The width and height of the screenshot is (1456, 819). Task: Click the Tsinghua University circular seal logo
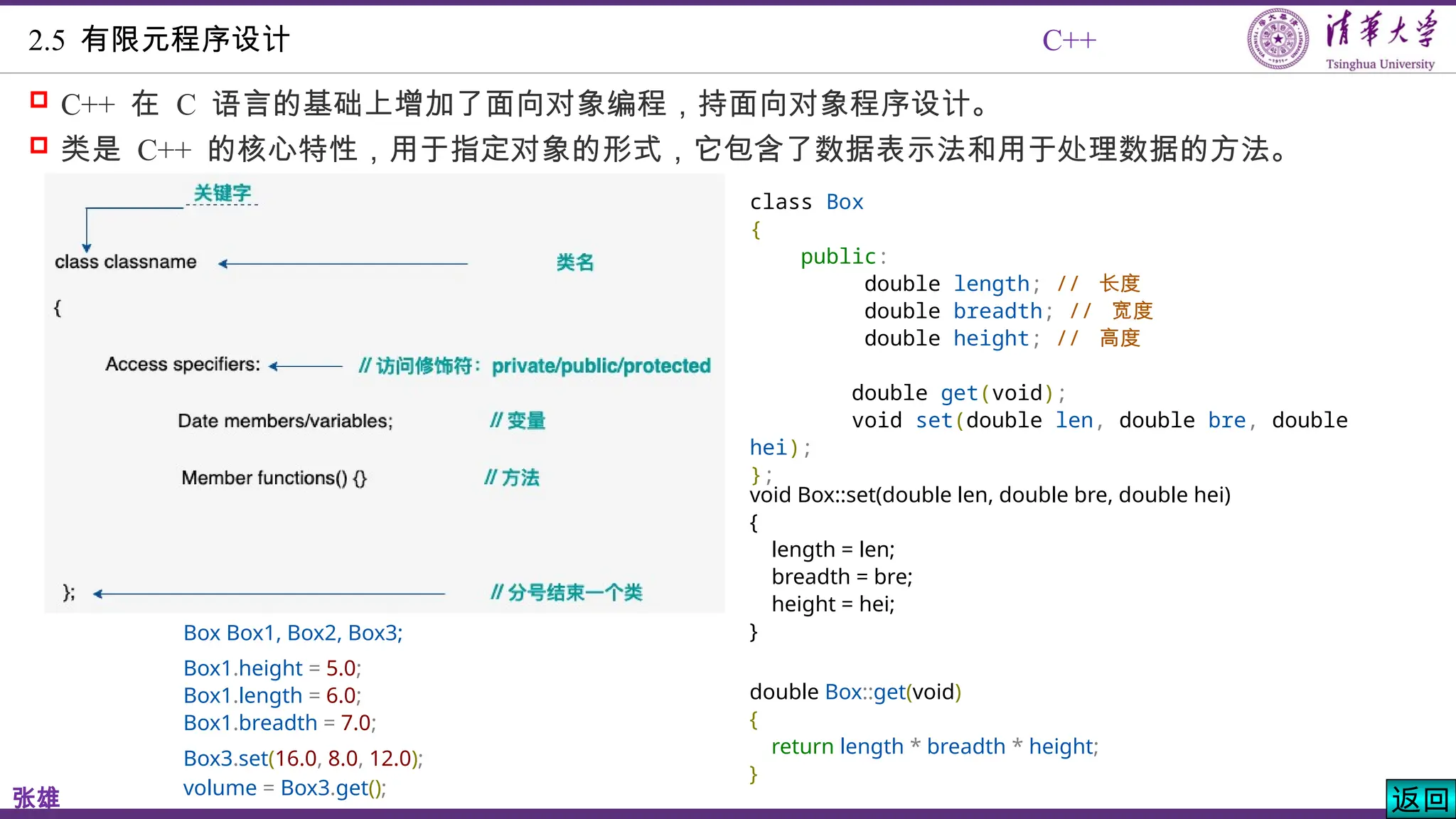(1278, 39)
